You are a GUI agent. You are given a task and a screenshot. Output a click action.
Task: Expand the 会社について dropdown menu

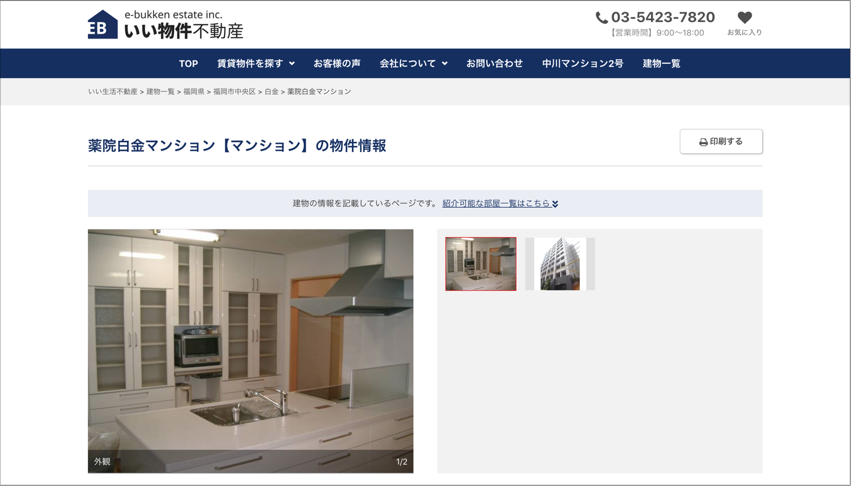pyautogui.click(x=413, y=63)
